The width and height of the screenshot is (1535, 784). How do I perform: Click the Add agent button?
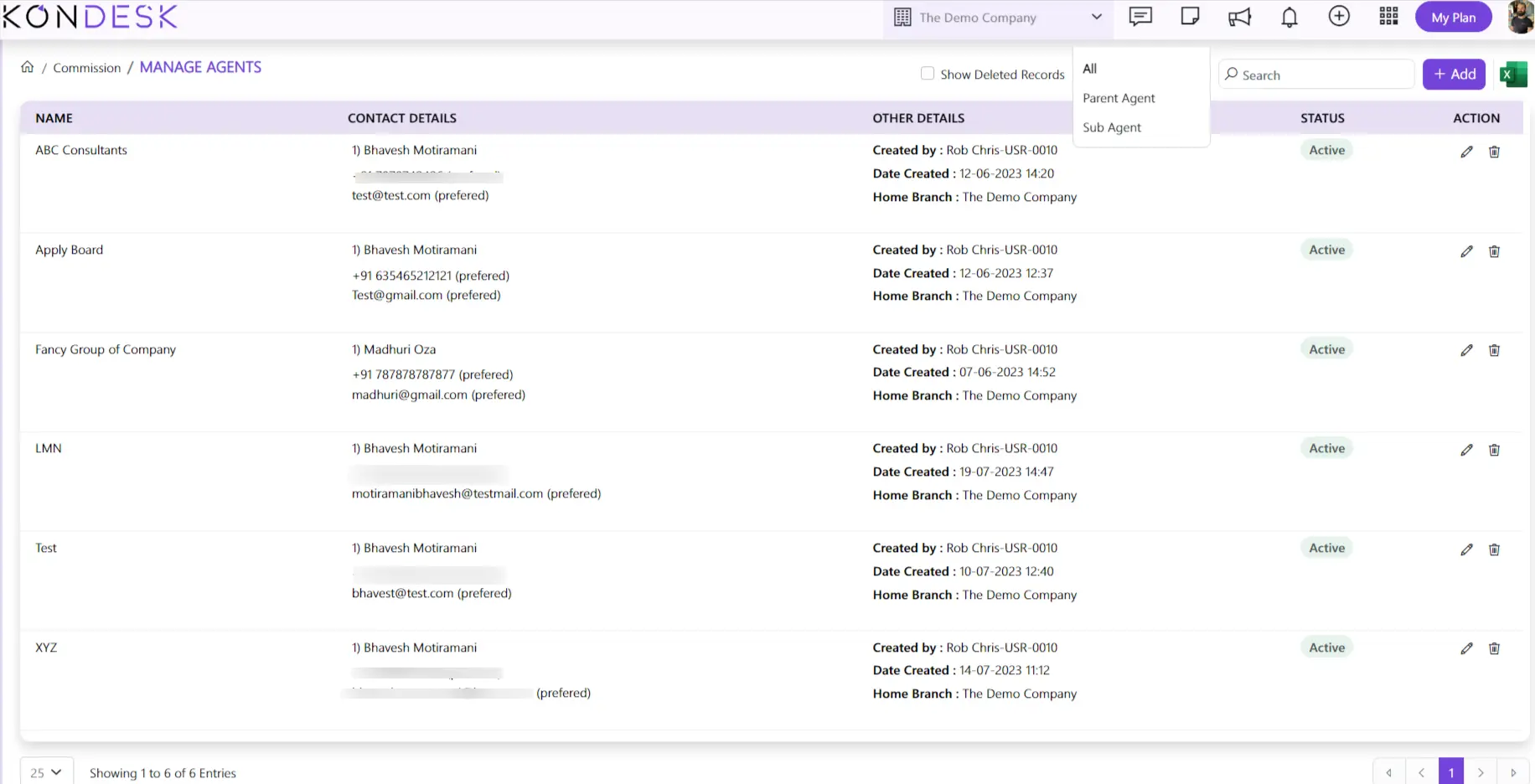1454,75
